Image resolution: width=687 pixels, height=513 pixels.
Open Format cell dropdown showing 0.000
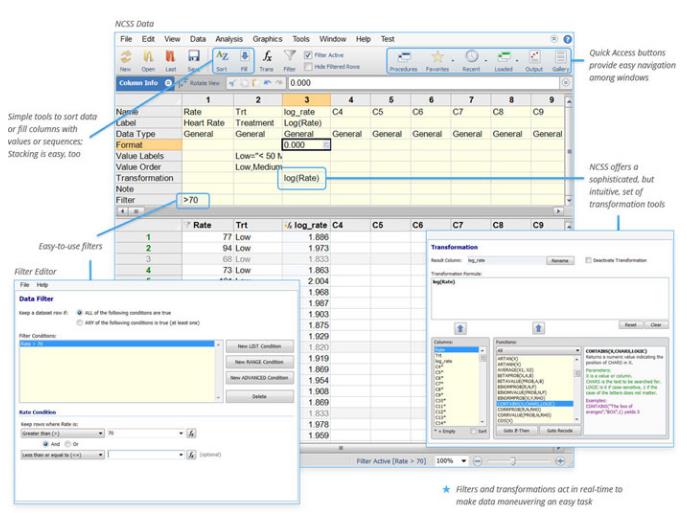click(x=326, y=145)
